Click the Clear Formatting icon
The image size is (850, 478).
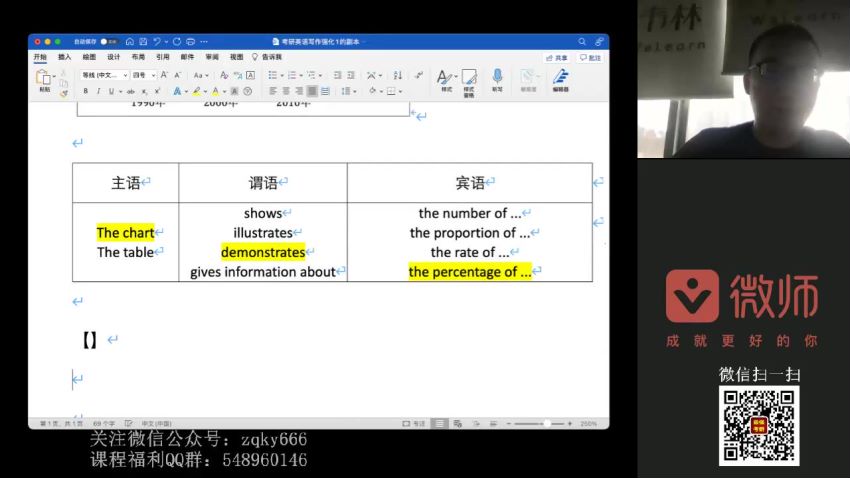(224, 75)
